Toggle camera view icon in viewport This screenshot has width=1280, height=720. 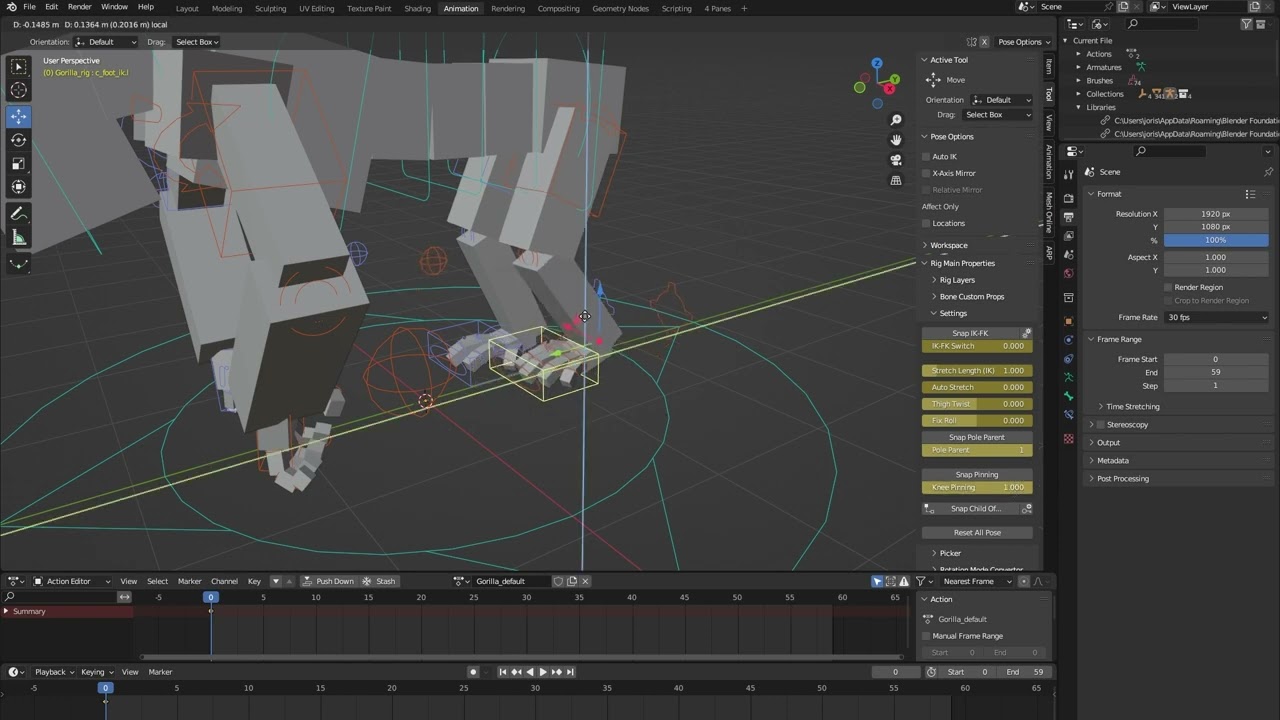pos(896,159)
